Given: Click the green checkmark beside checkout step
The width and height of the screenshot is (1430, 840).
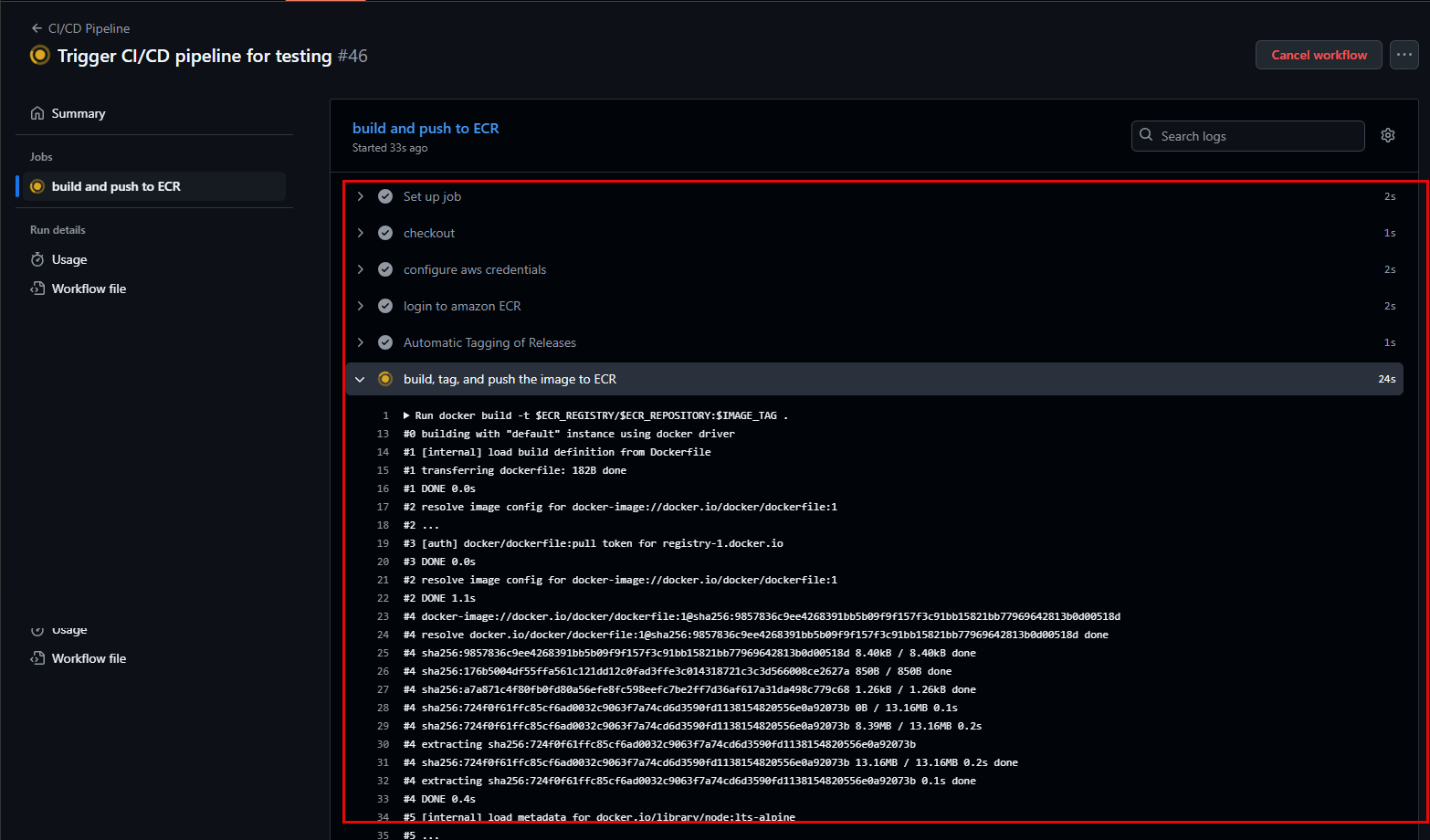Looking at the screenshot, I should point(384,232).
